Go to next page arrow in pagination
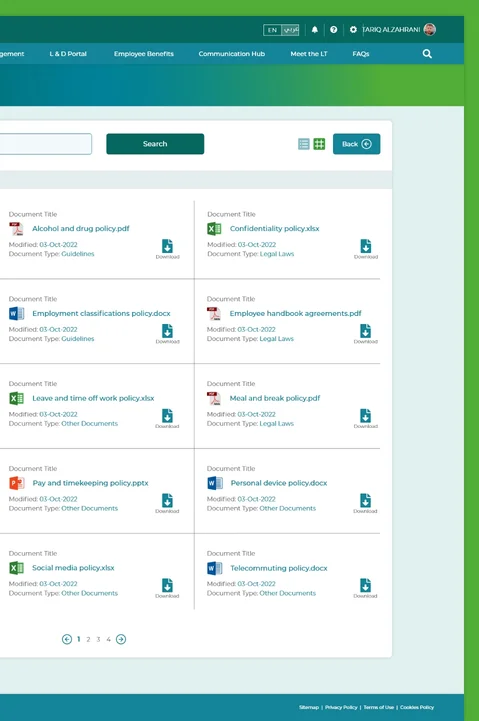The image size is (479, 721). pos(121,639)
